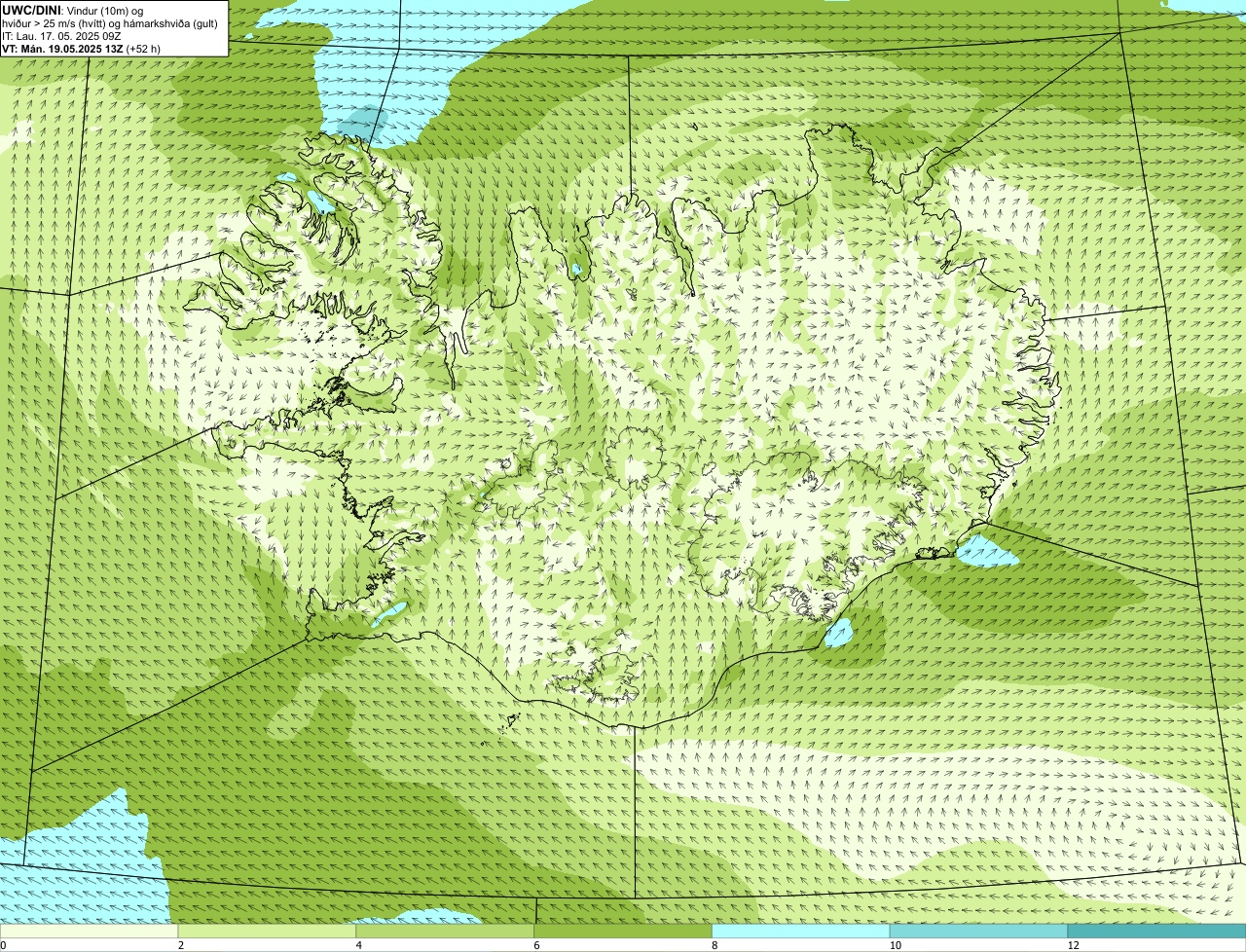Click the legend scale label '12'
This screenshot has width=1246, height=952.
(x=1073, y=945)
